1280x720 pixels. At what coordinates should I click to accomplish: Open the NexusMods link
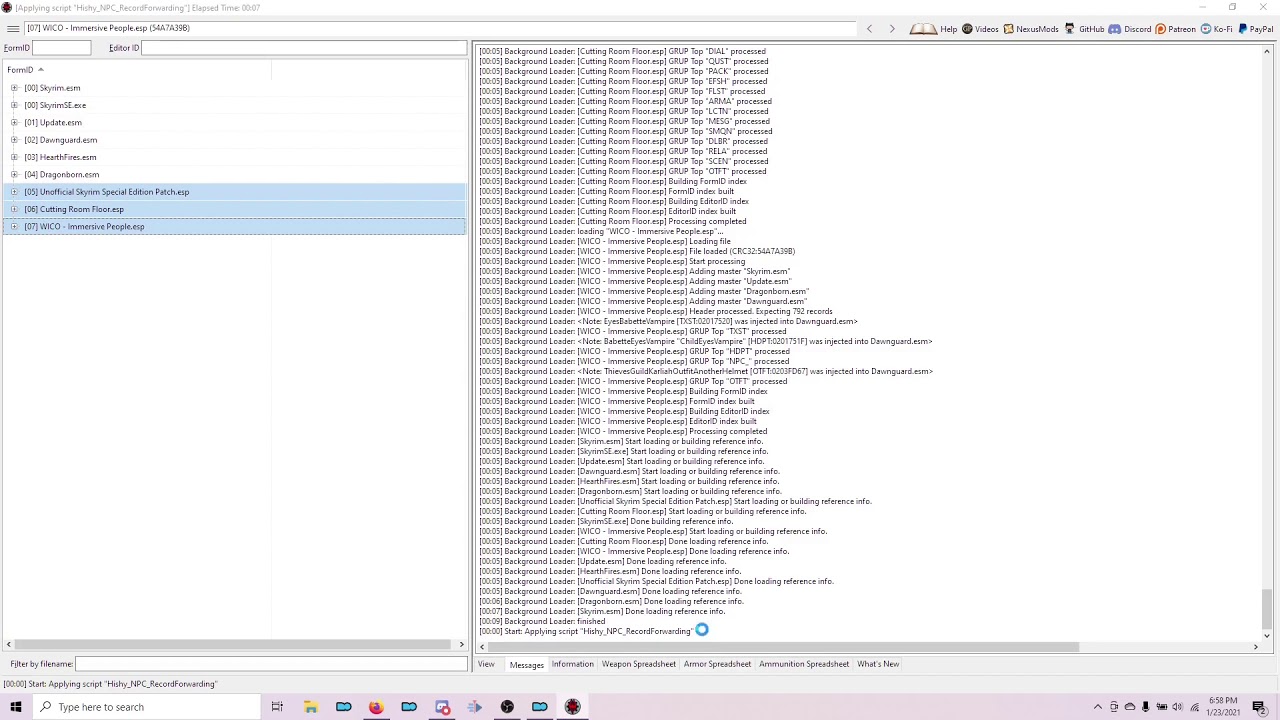1030,29
